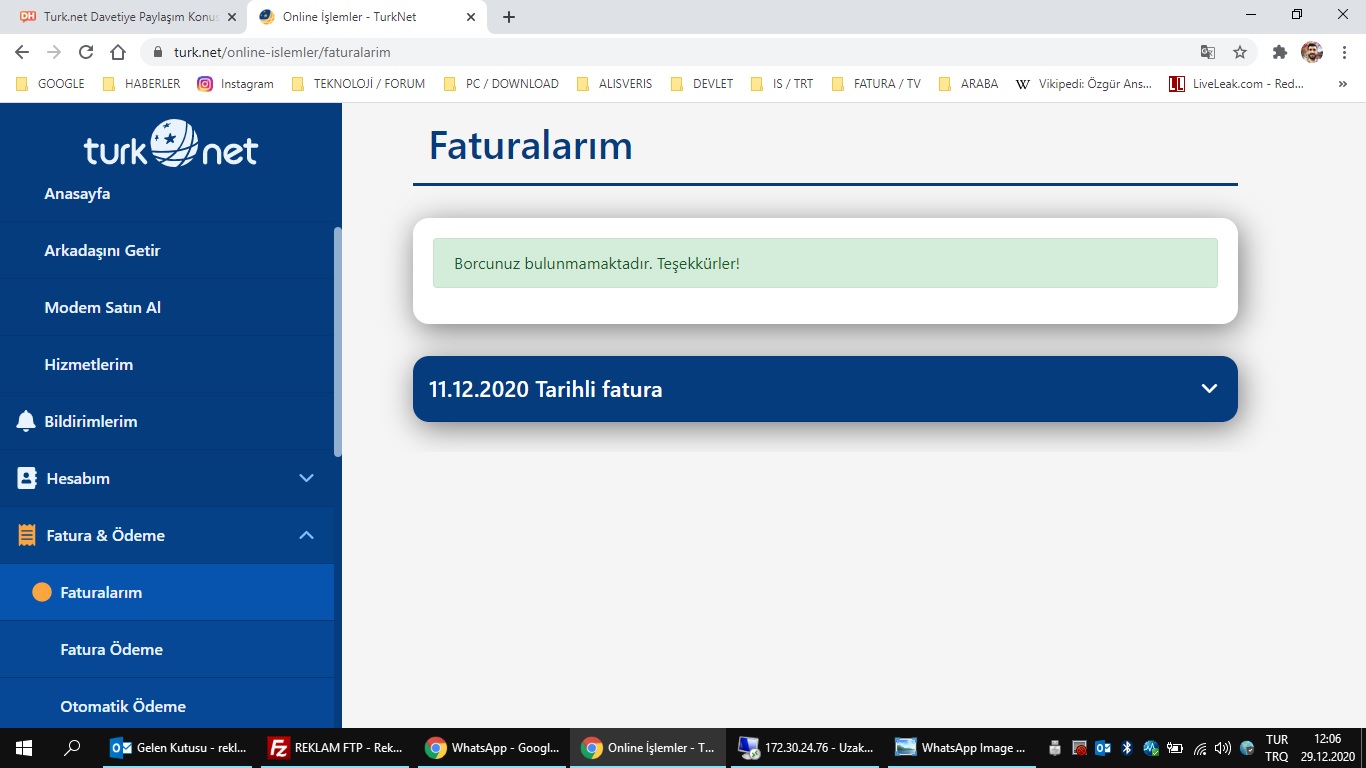This screenshot has height=768, width=1366.
Task: Click safely remove hardware USB icon
Action: [1055, 748]
